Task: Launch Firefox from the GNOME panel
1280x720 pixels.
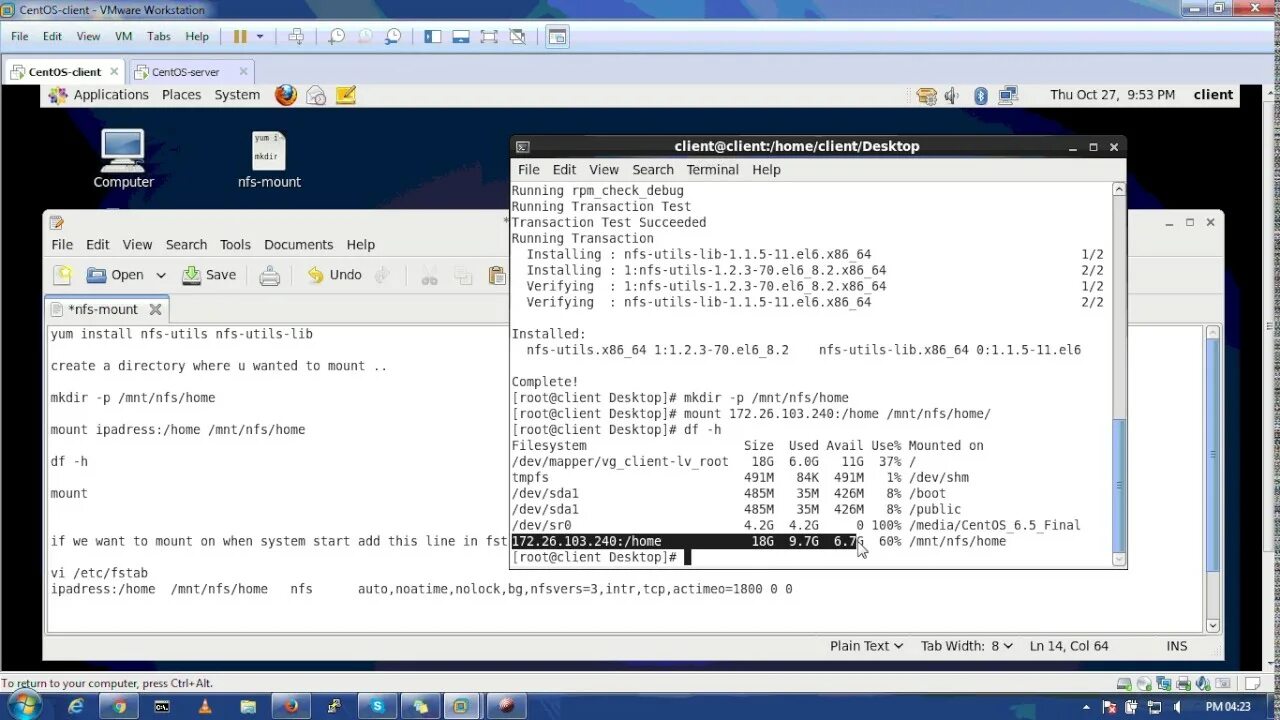Action: tap(286, 95)
